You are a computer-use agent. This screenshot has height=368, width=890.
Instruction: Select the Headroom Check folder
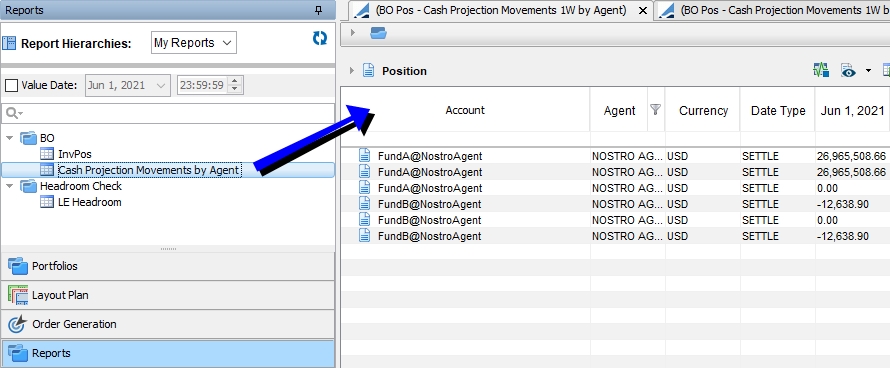point(81,186)
